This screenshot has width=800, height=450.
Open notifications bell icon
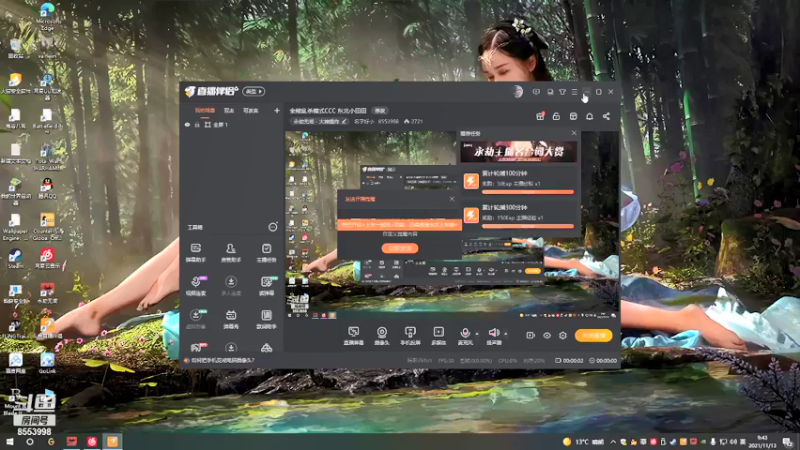(x=589, y=116)
